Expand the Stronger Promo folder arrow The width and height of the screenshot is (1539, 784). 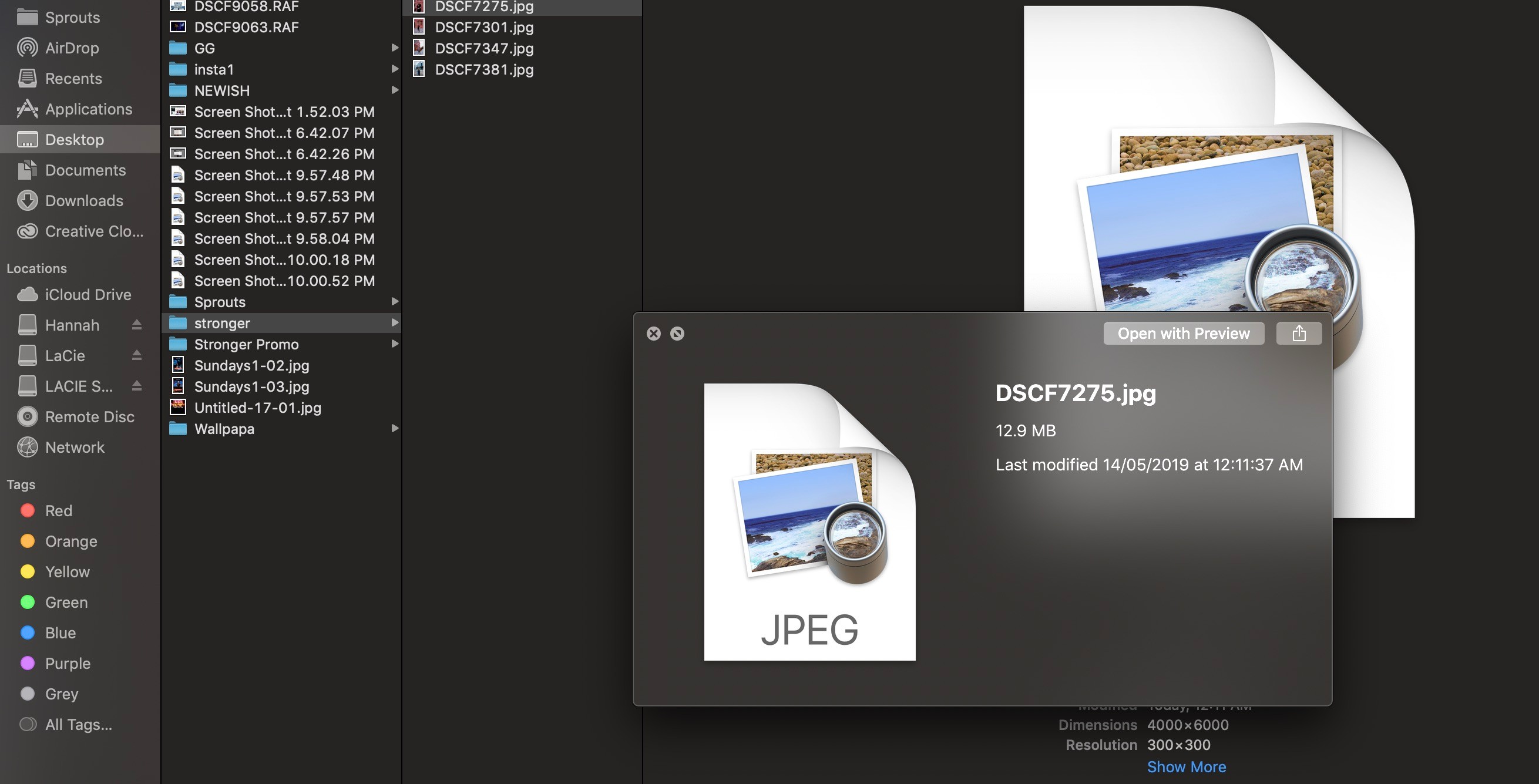pyautogui.click(x=394, y=344)
